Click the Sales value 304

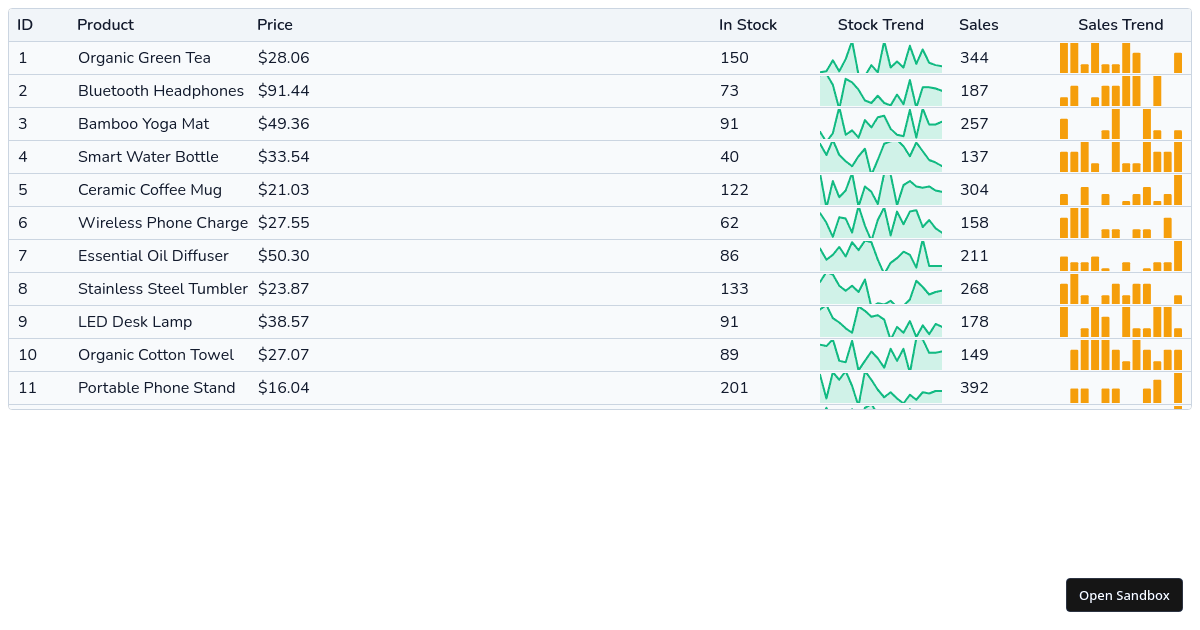tap(974, 190)
